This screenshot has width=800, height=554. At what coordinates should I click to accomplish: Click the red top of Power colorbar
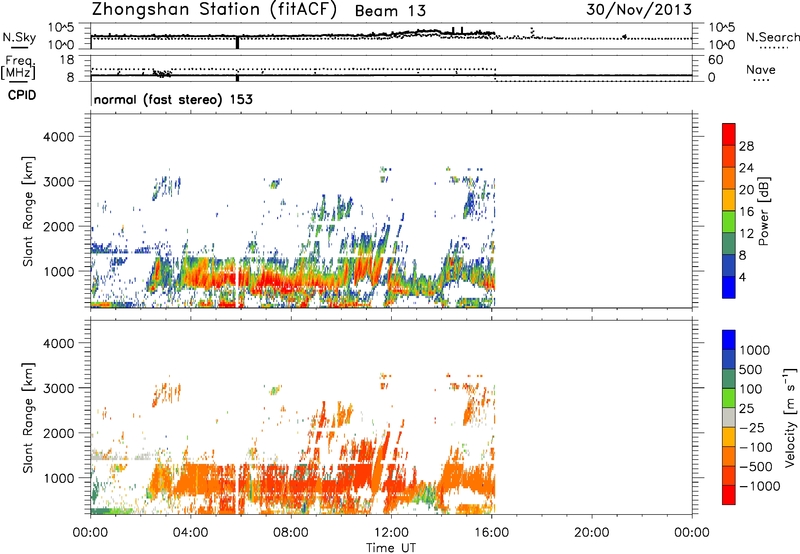(729, 134)
